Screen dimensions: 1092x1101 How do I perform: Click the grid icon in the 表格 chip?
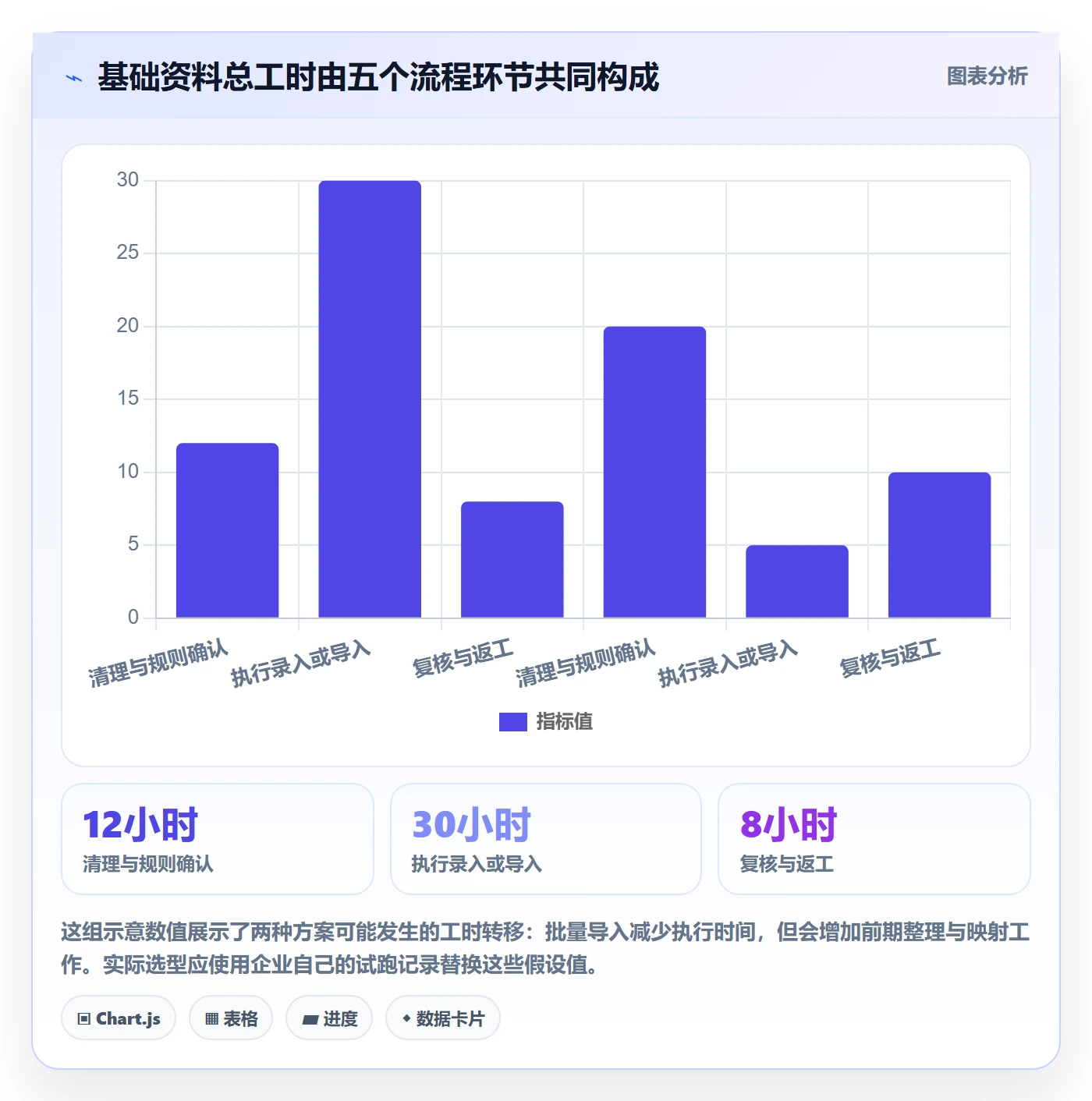click(211, 1018)
